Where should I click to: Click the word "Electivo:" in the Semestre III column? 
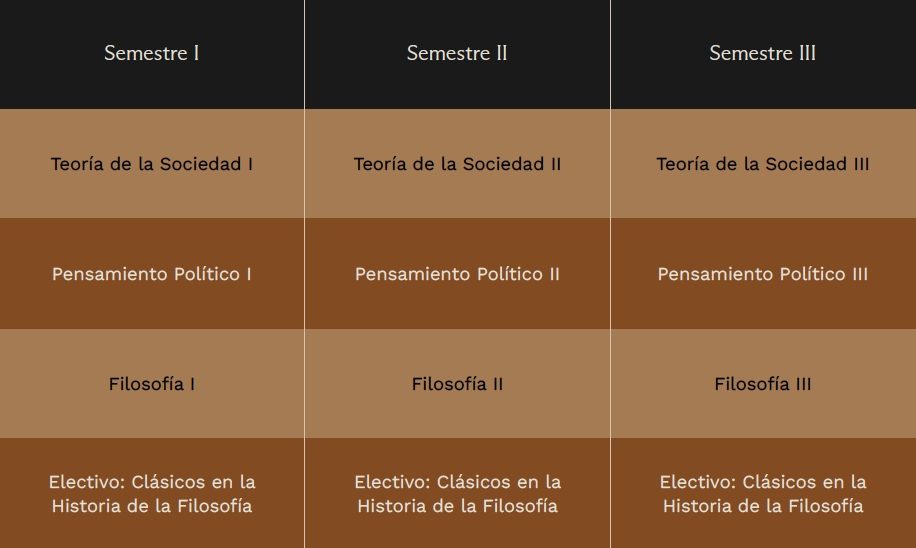pyautogui.click(x=698, y=482)
